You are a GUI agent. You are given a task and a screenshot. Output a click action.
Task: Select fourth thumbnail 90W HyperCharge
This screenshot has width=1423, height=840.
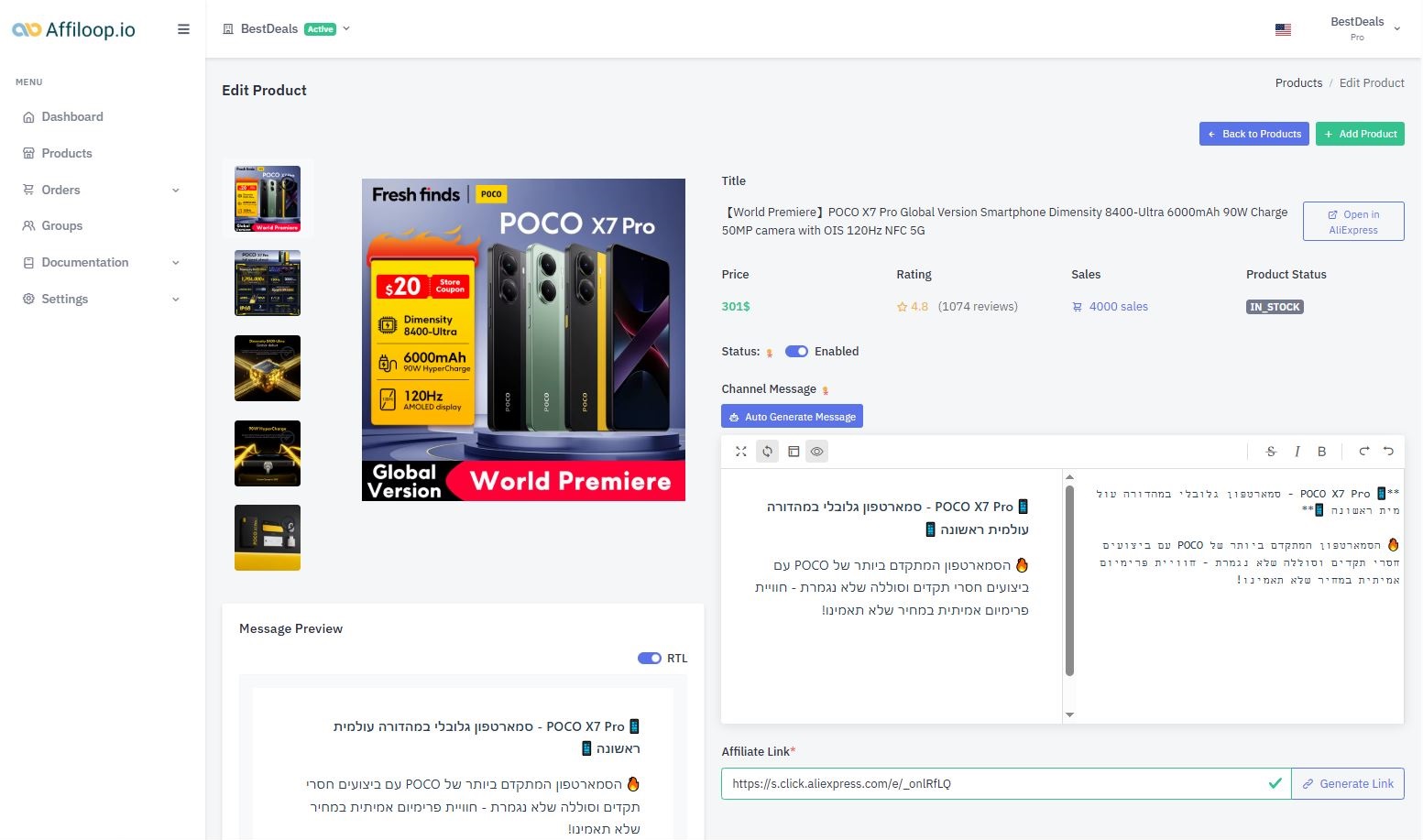(268, 453)
